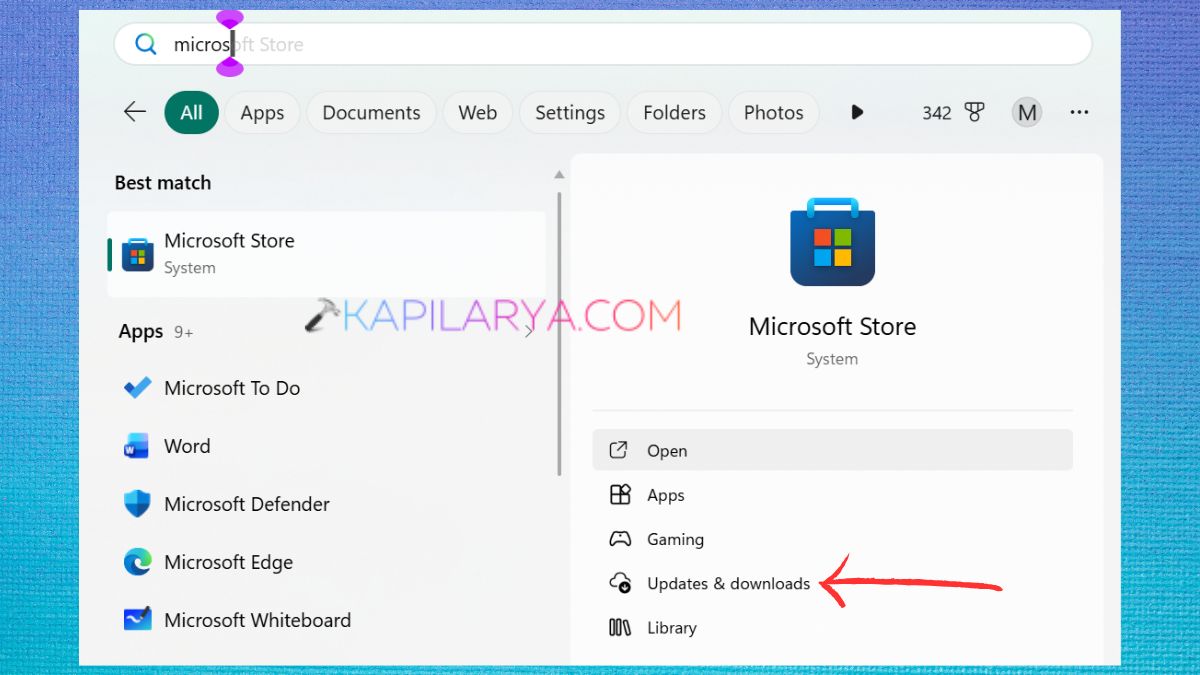Go back with the left arrow
Viewport: 1200px width, 675px height.
[x=135, y=112]
